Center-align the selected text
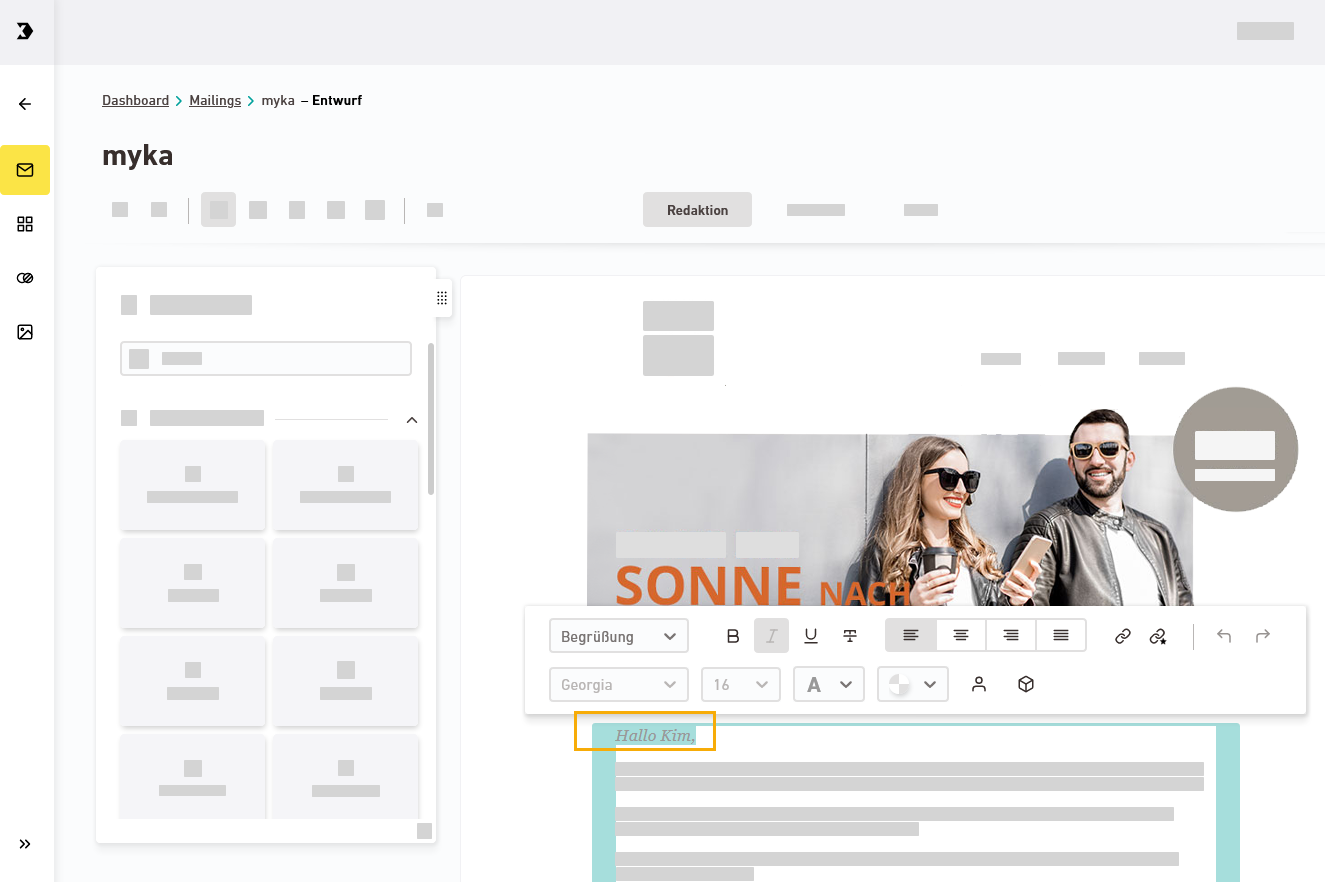The width and height of the screenshot is (1325, 882). (961, 636)
